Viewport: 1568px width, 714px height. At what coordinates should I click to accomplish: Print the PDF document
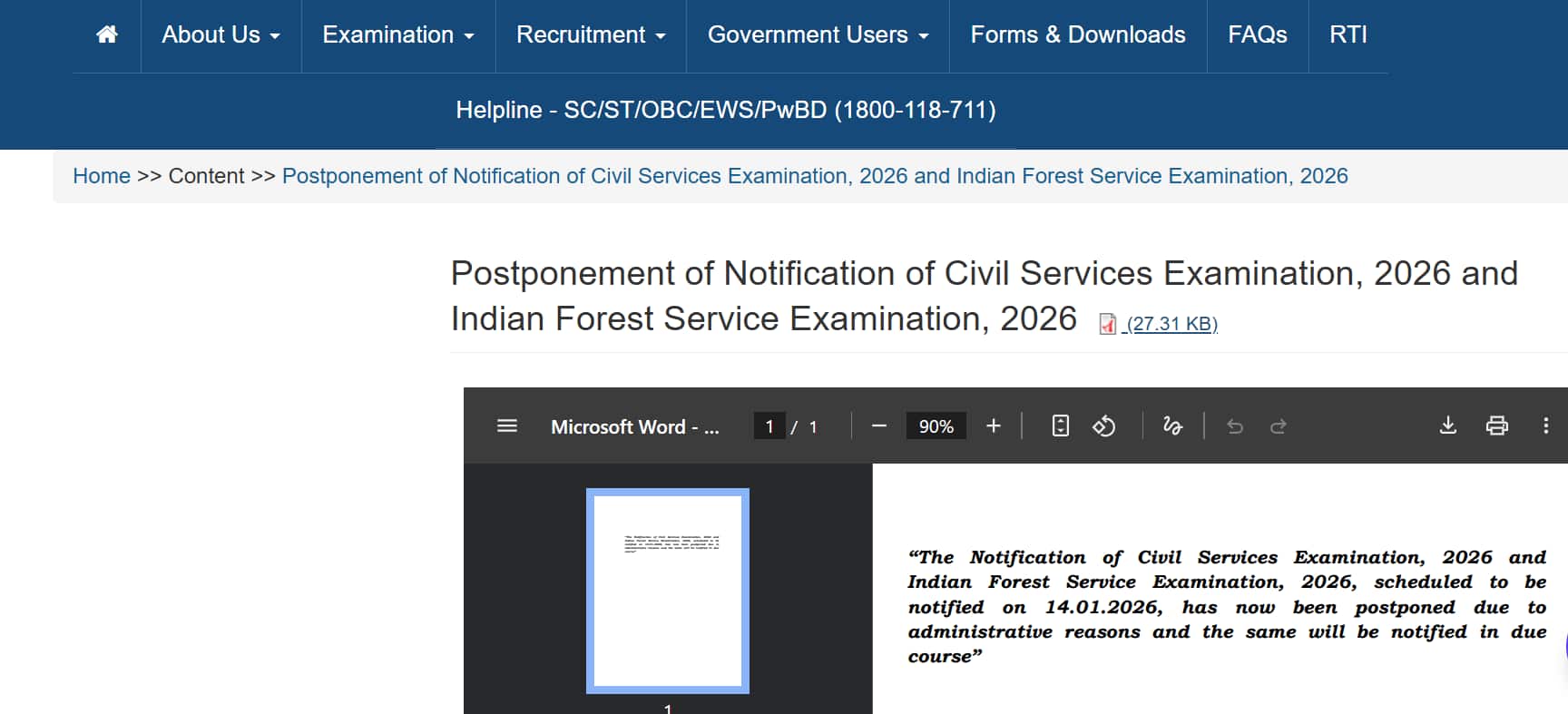[x=1496, y=425]
